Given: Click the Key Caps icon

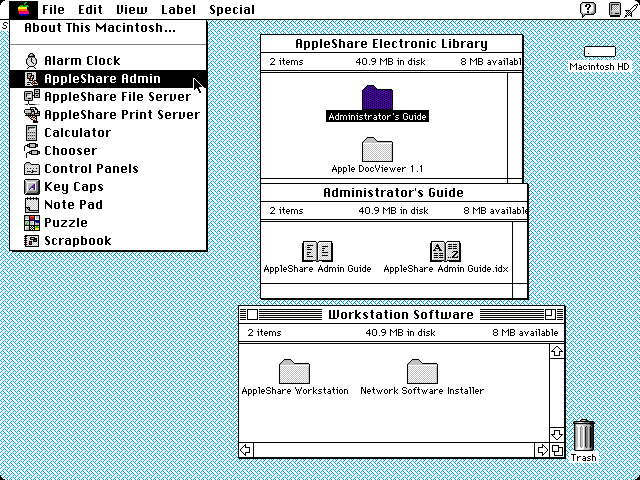Looking at the screenshot, I should 31,187.
